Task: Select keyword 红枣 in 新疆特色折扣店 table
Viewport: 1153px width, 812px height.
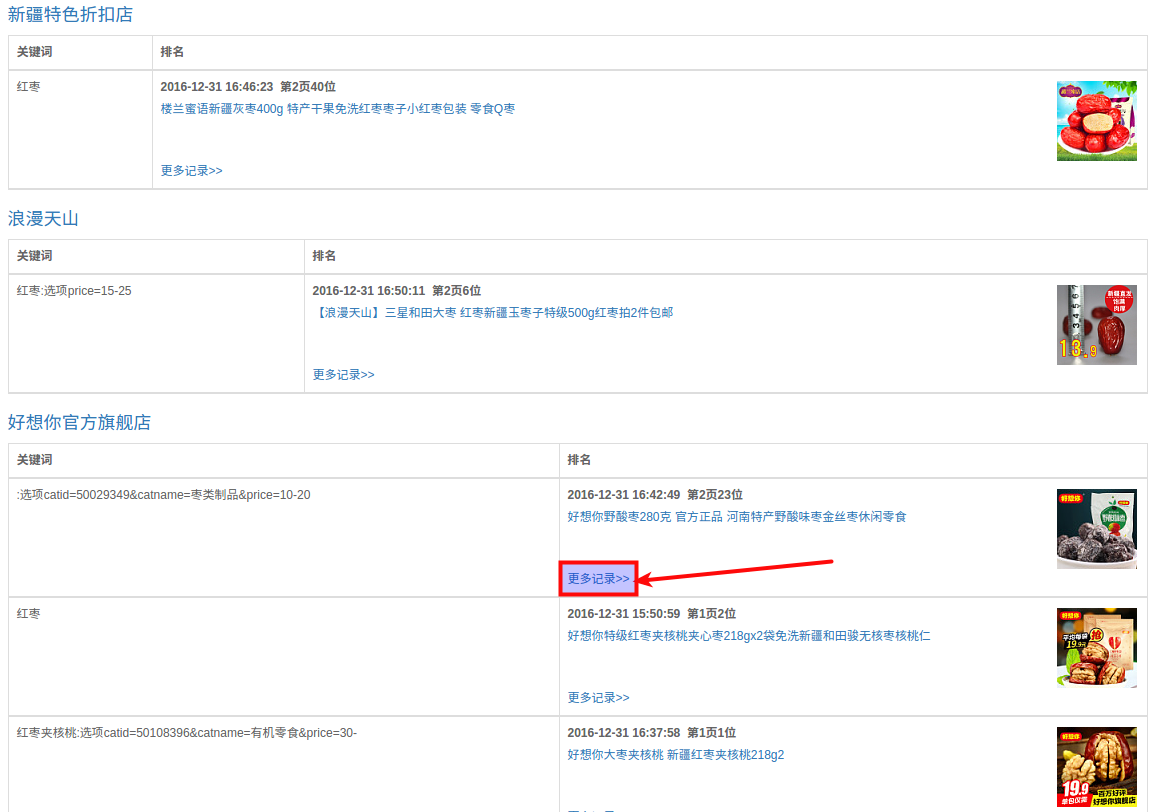Action: point(29,87)
